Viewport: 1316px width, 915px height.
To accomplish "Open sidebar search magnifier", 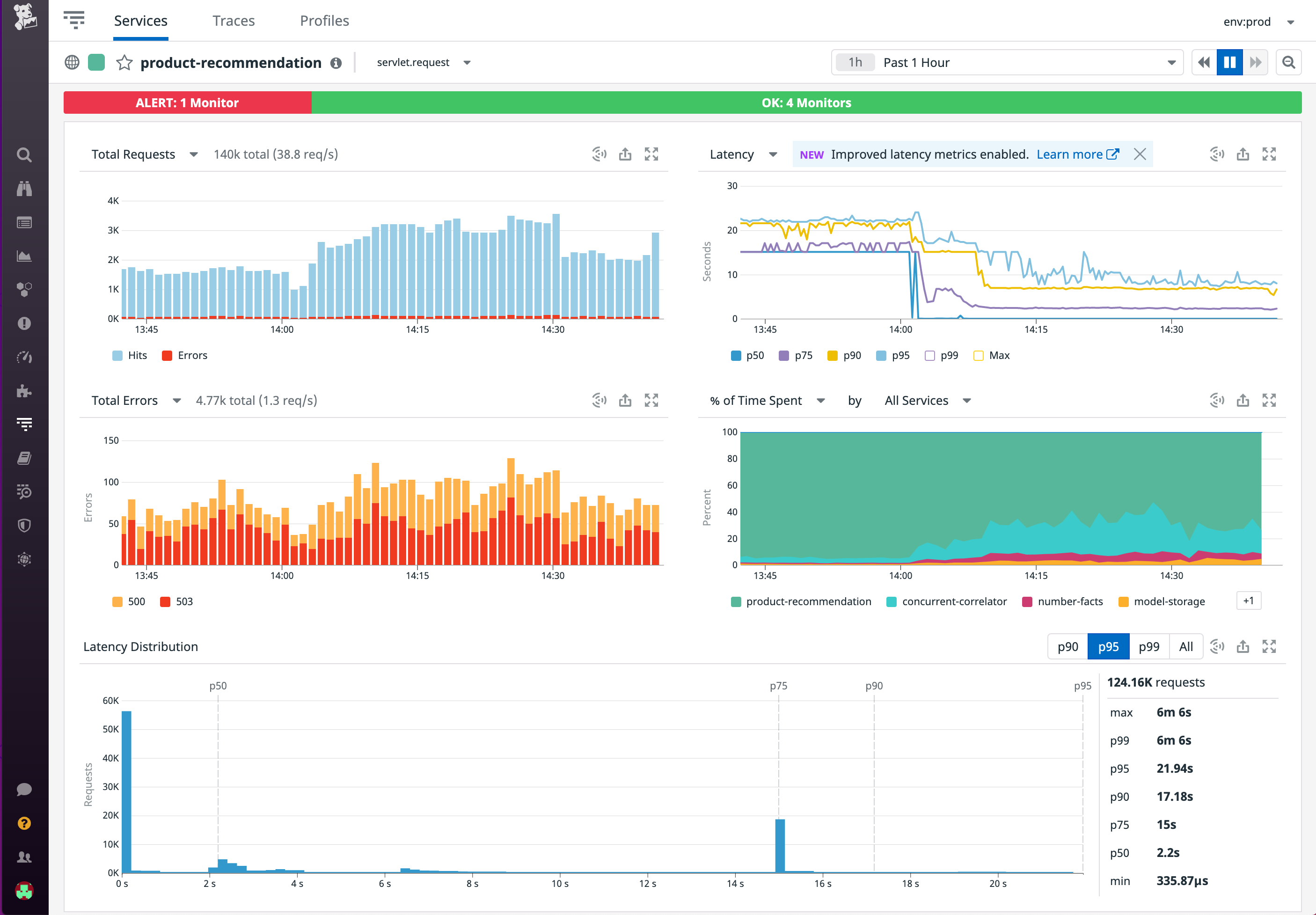I will pos(24,154).
